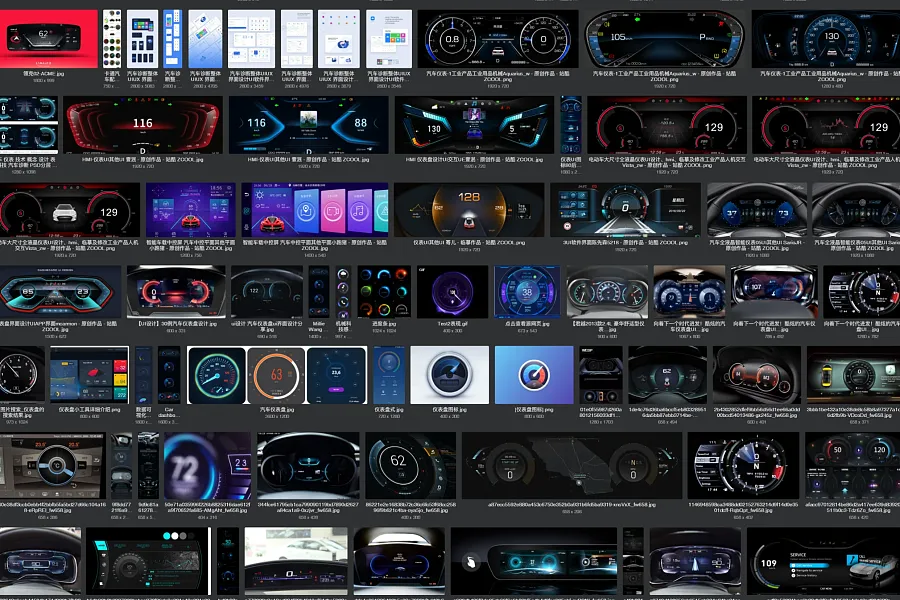This screenshot has width=900, height=600.
Task: Click the 进度条.jpg file name
Action: [x=384, y=324]
